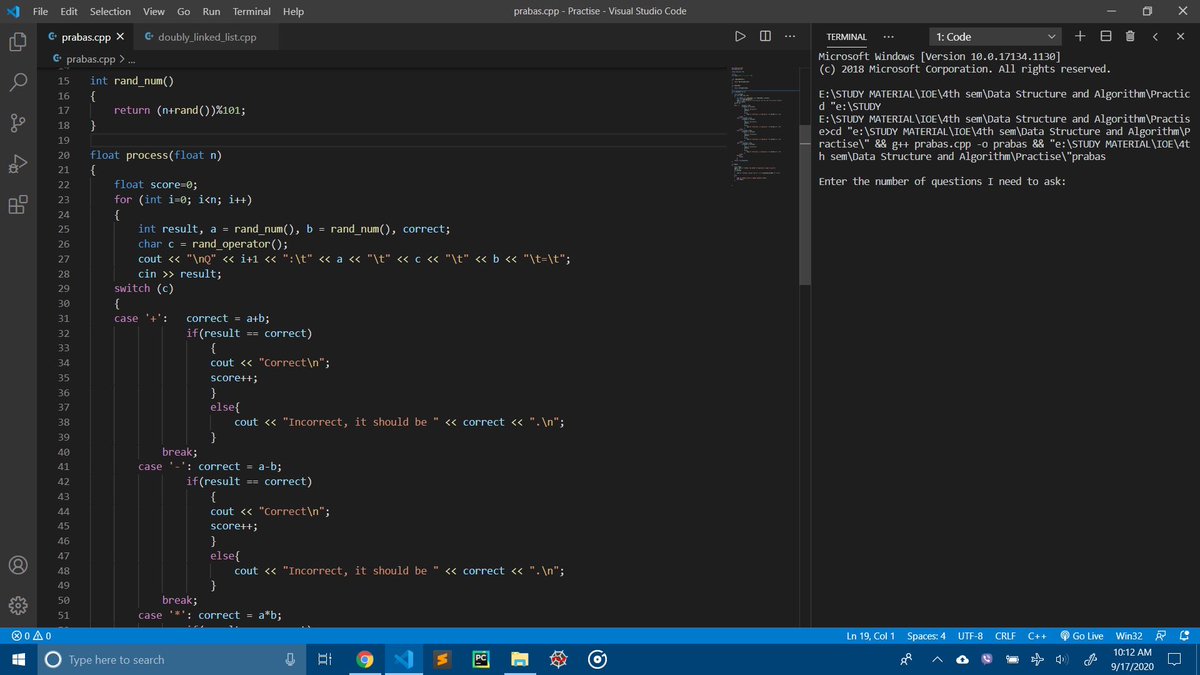Select the prabas.cpp editor tab

[83, 37]
